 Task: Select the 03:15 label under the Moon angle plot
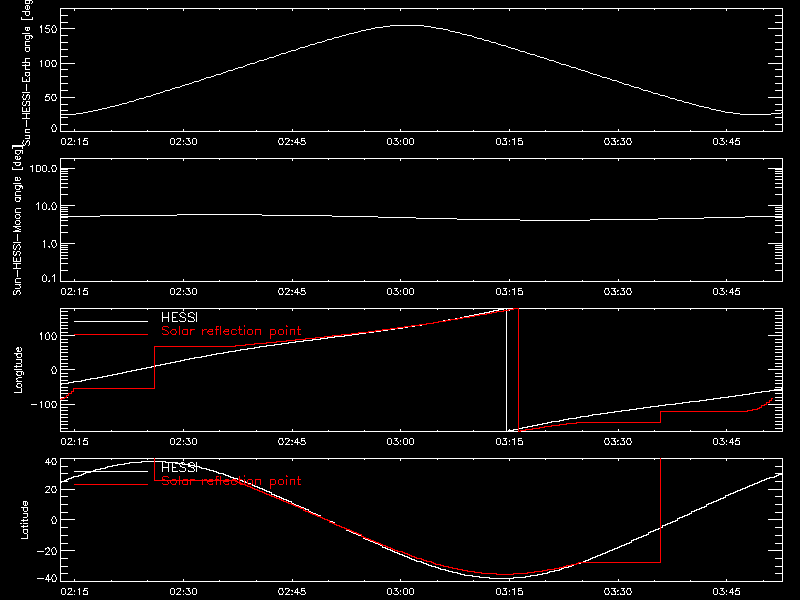(509, 291)
